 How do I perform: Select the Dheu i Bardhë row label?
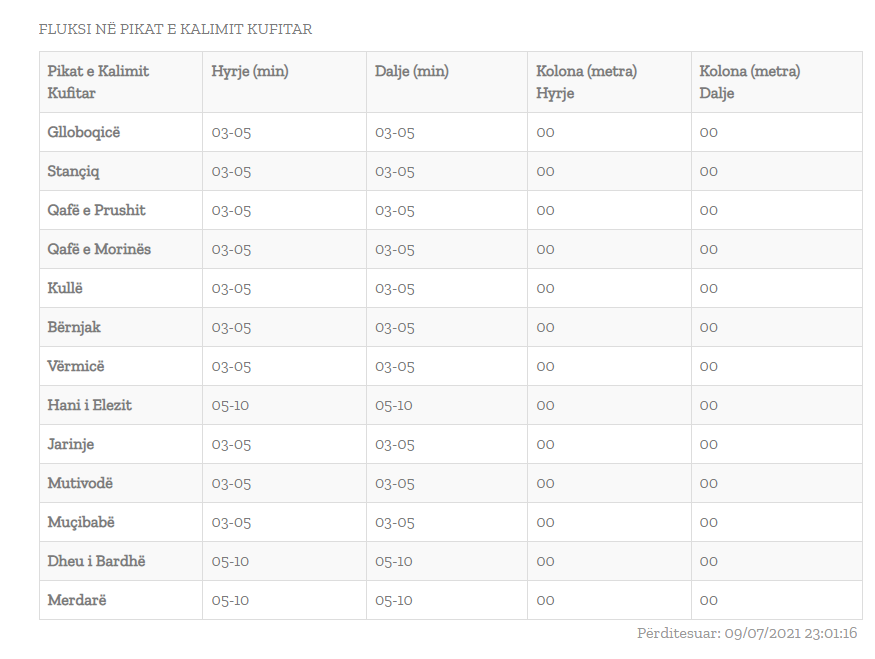(96, 561)
